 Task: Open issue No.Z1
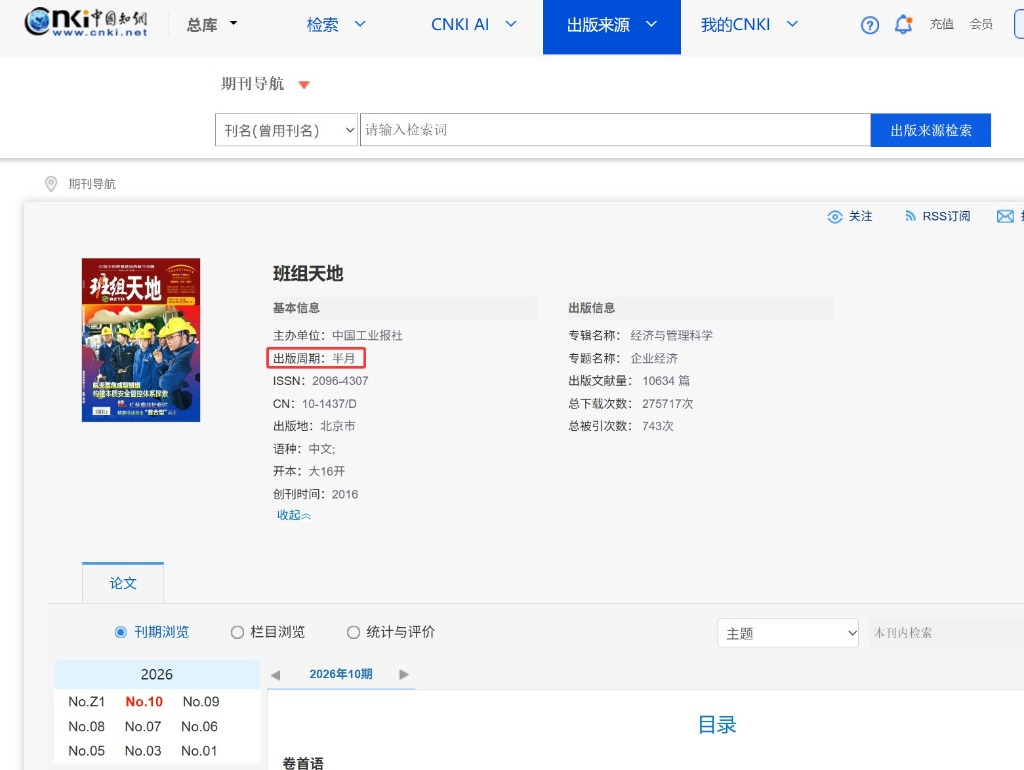(x=86, y=701)
